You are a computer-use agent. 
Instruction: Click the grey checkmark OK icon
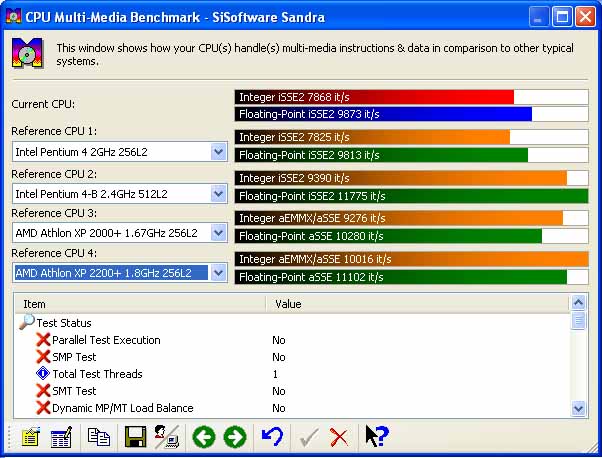pos(309,437)
